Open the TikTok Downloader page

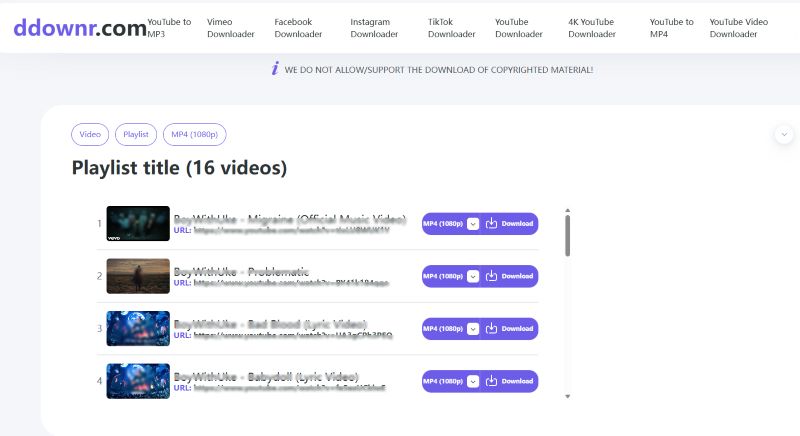coord(452,28)
